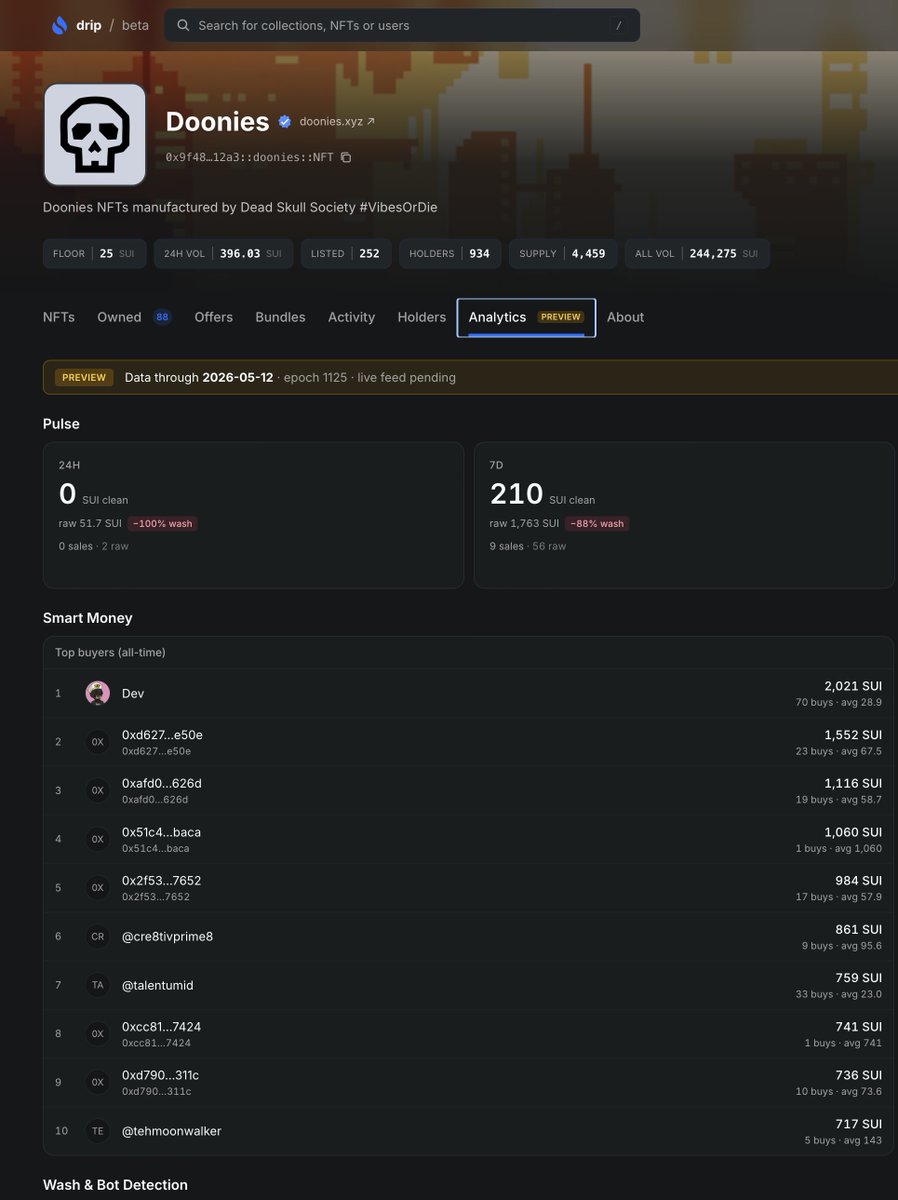Screen dimensions: 898x1200
Task: Open @talentumid profile
Action: click(x=158, y=985)
